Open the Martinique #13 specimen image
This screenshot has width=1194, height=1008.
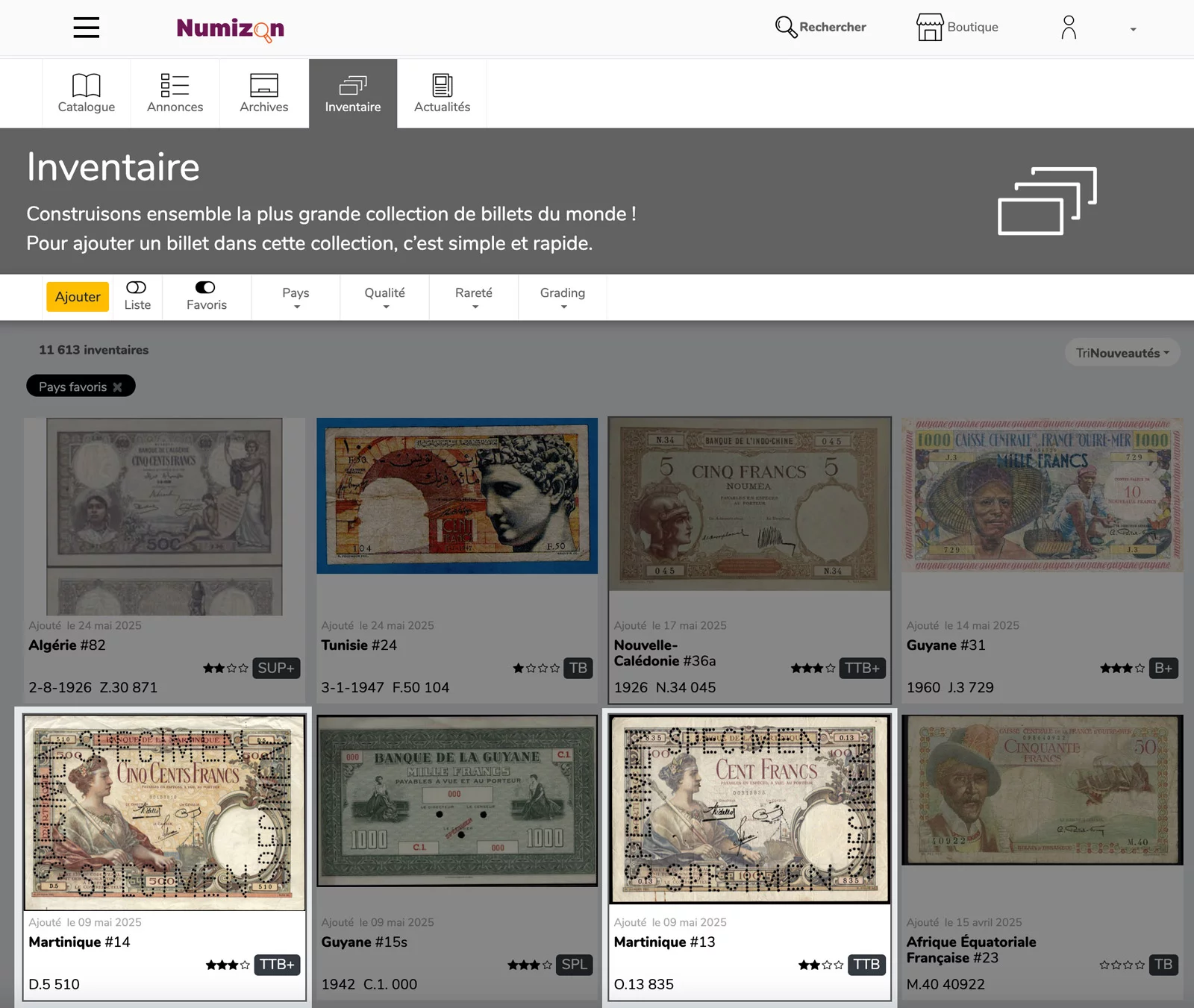pyautogui.click(x=750, y=810)
